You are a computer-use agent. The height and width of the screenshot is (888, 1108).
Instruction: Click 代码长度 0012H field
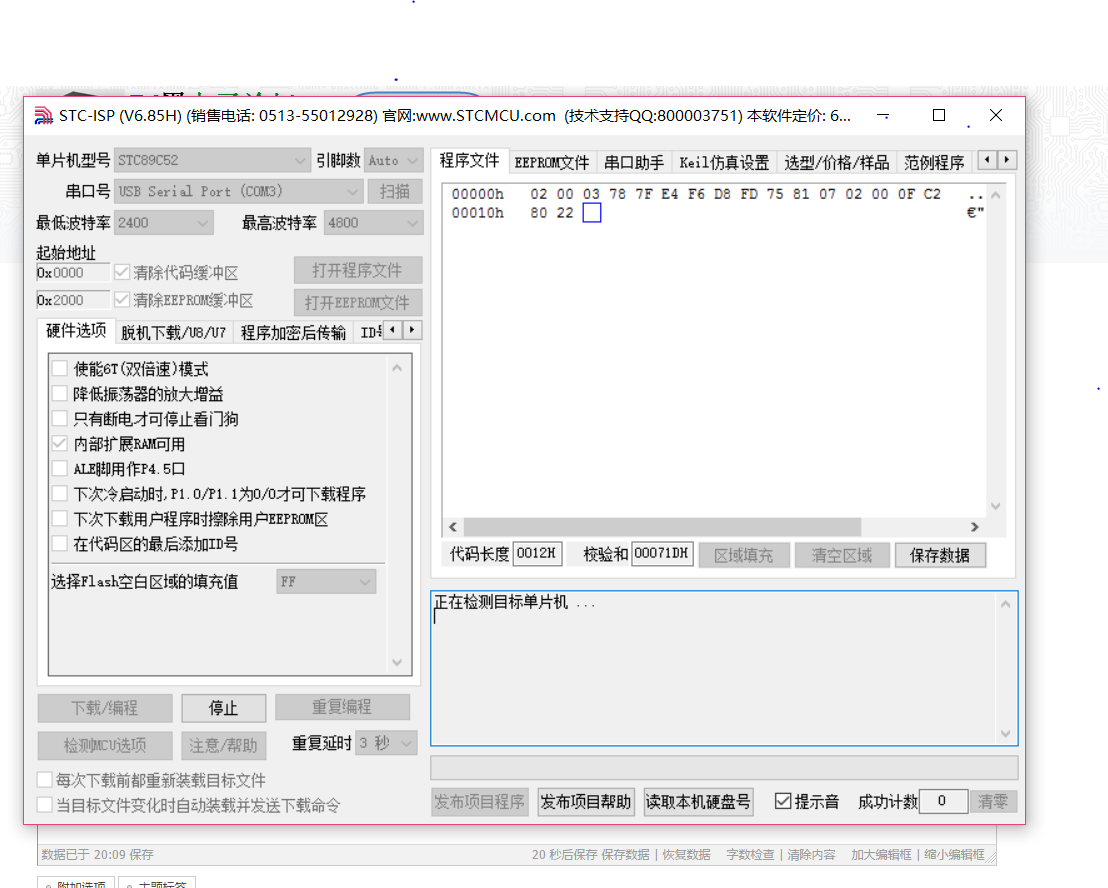point(537,553)
